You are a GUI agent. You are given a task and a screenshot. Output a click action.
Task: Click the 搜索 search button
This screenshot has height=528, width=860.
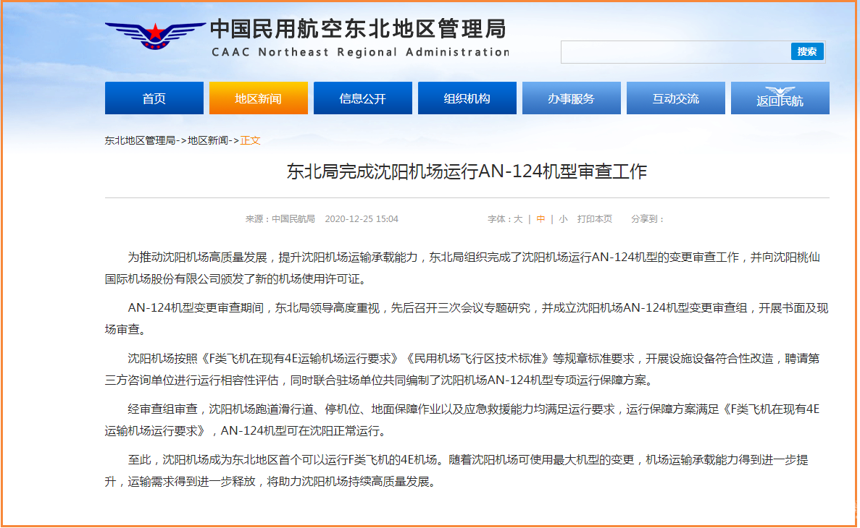tap(807, 52)
